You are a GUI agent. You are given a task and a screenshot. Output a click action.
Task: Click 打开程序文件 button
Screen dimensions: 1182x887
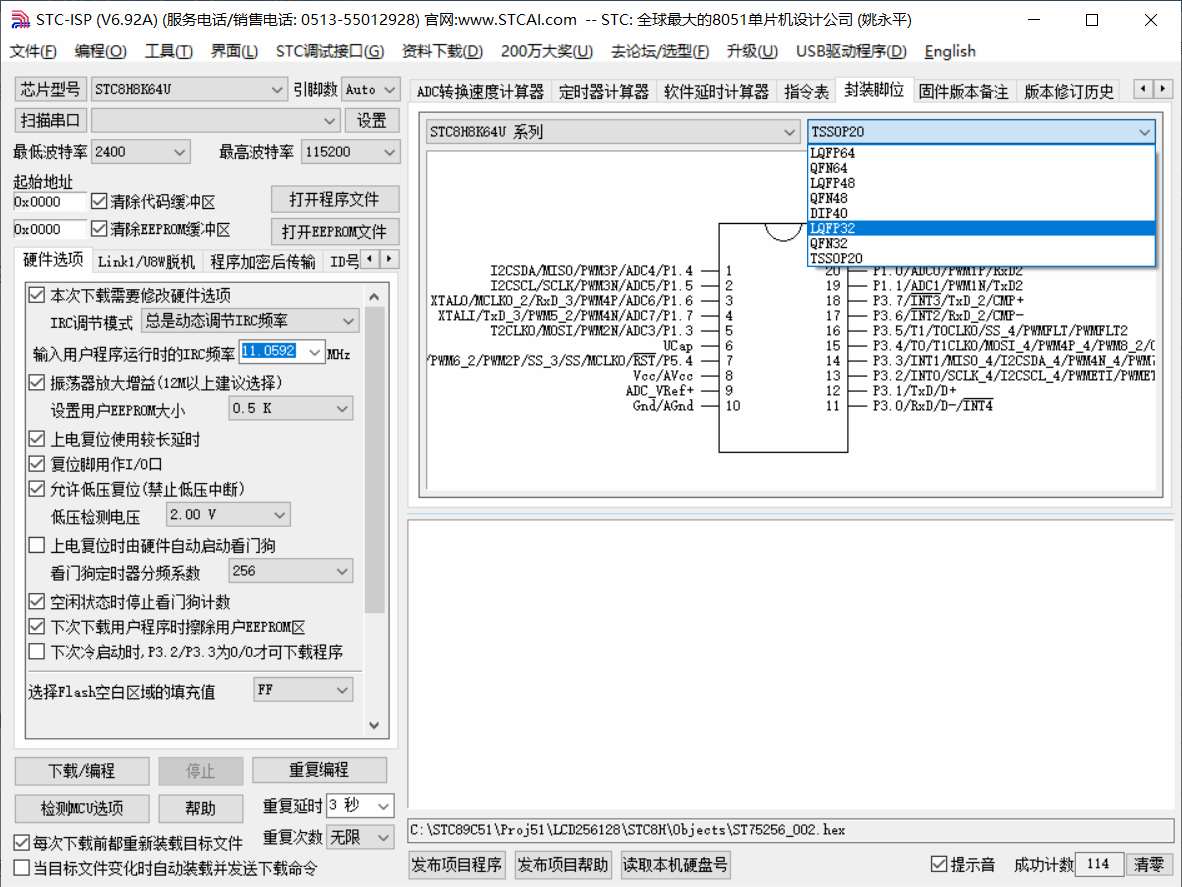pyautogui.click(x=335, y=199)
